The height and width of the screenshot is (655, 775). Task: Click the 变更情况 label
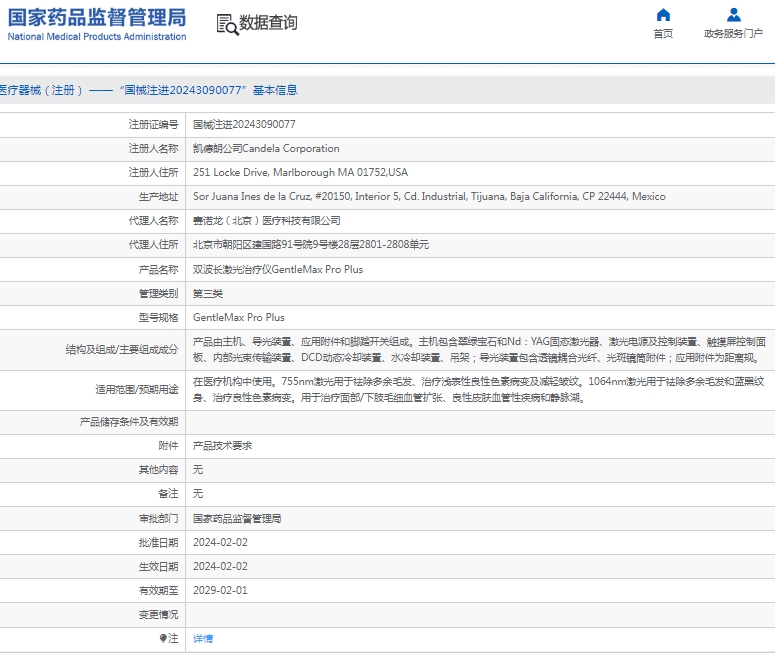158,614
